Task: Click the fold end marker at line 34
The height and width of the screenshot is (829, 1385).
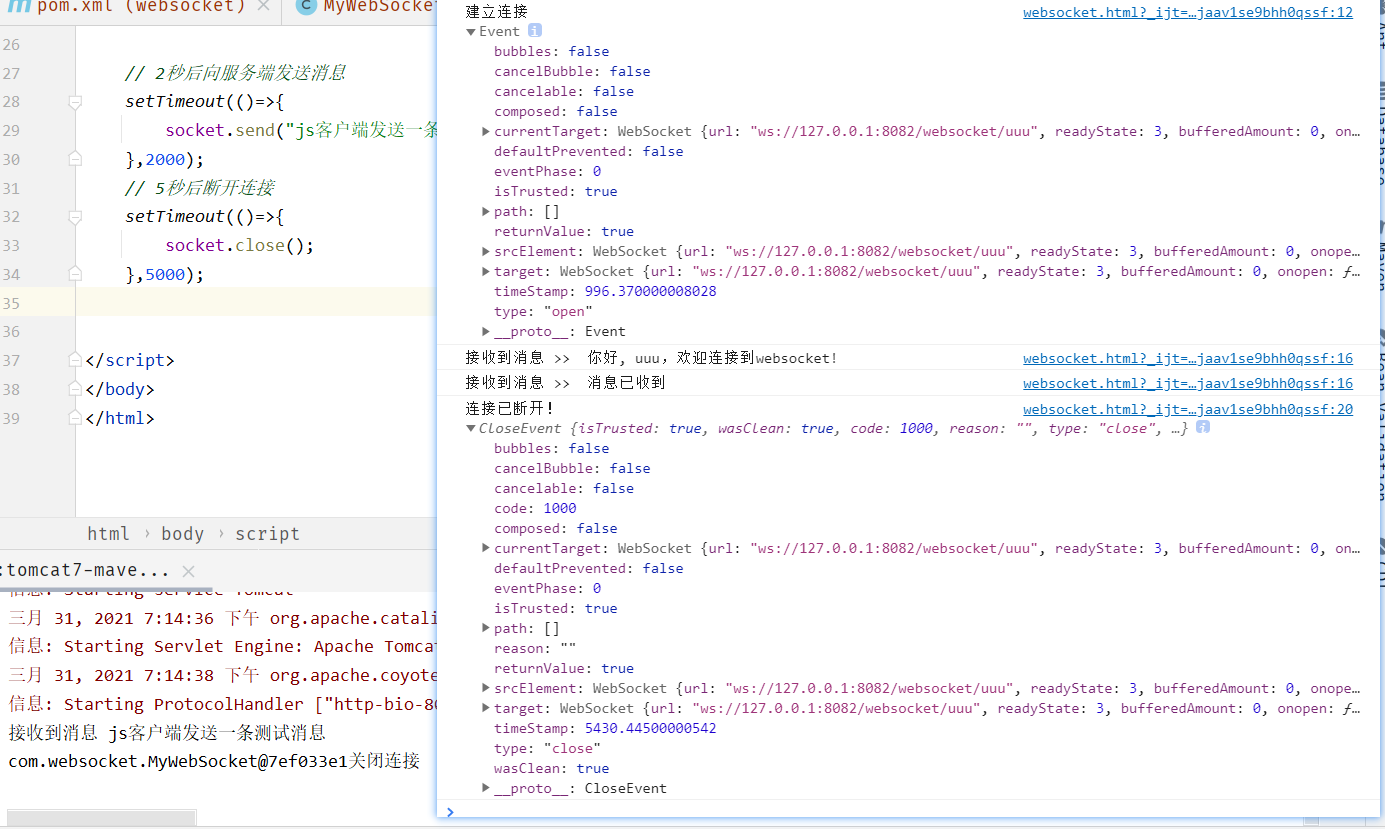Action: (x=75, y=274)
